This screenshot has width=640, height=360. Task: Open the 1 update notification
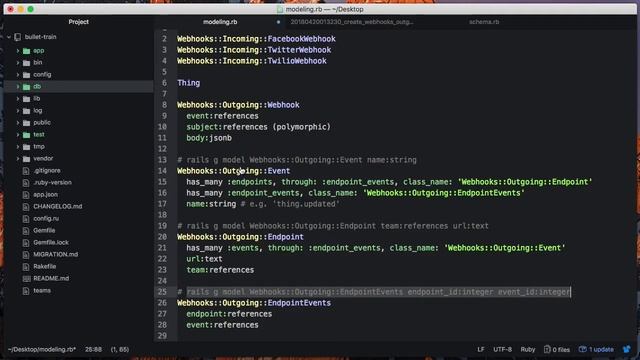coord(596,350)
